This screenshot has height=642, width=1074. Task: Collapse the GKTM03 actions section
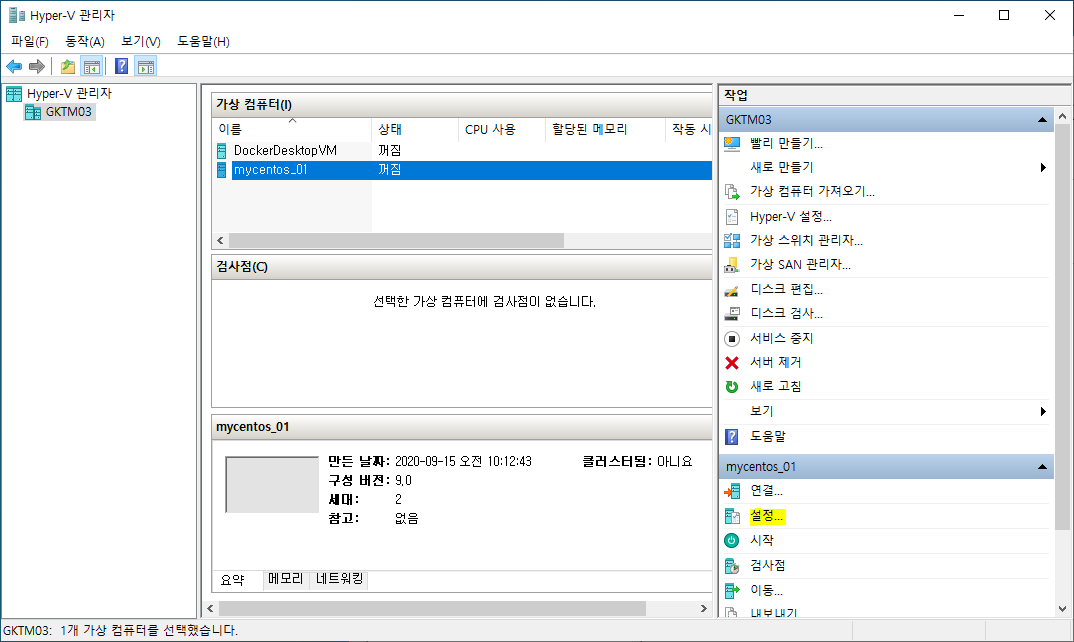point(1042,120)
